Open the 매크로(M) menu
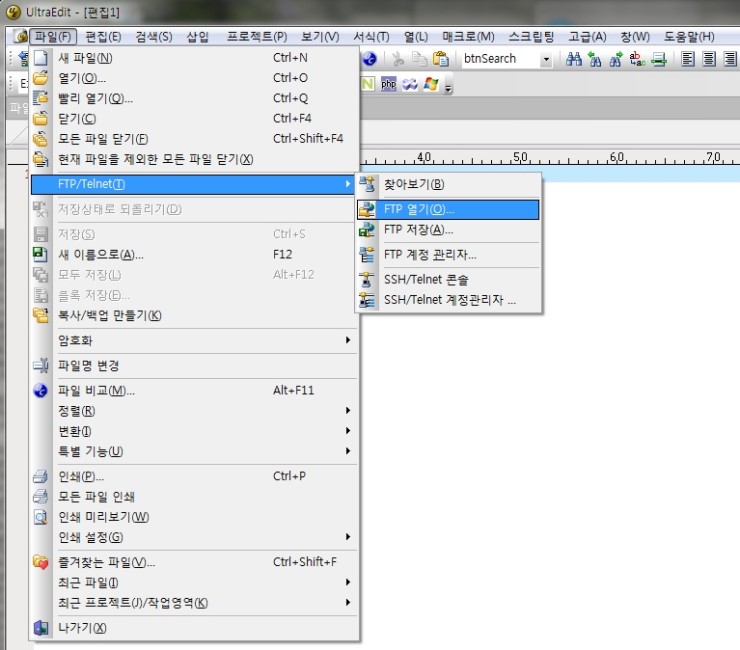 point(468,37)
